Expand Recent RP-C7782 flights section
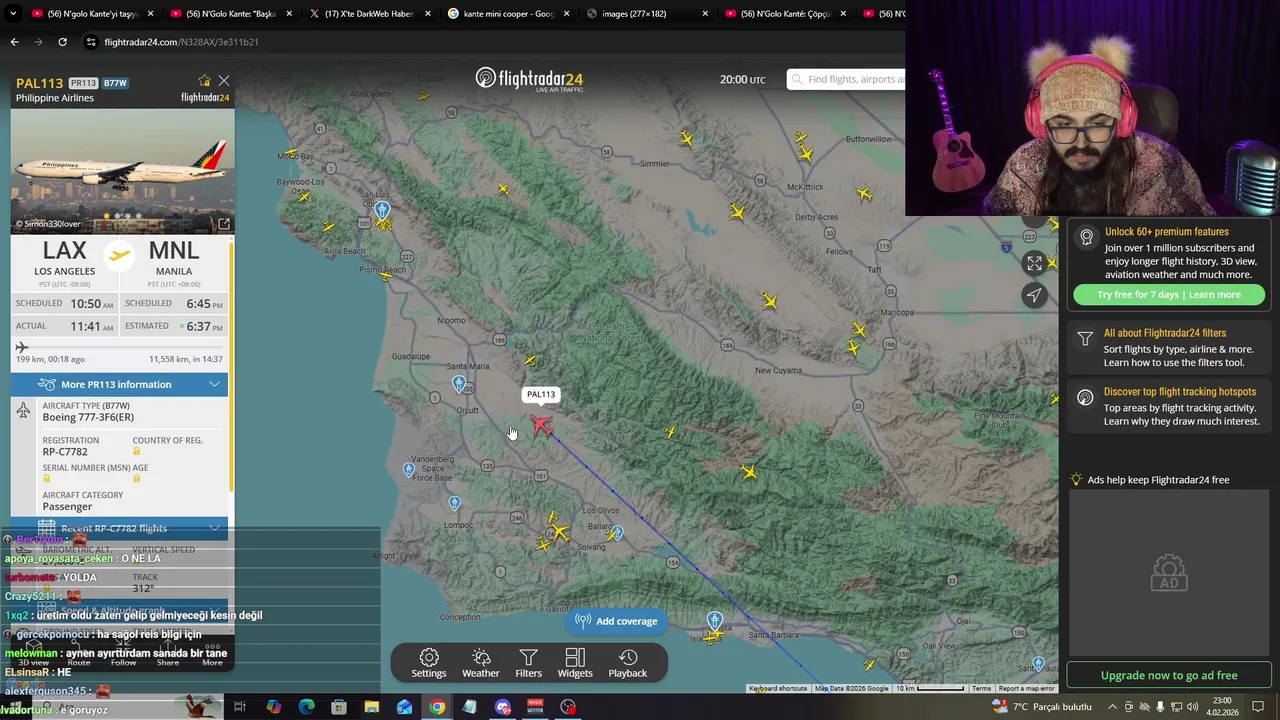The image size is (1280, 720). pyautogui.click(x=119, y=528)
